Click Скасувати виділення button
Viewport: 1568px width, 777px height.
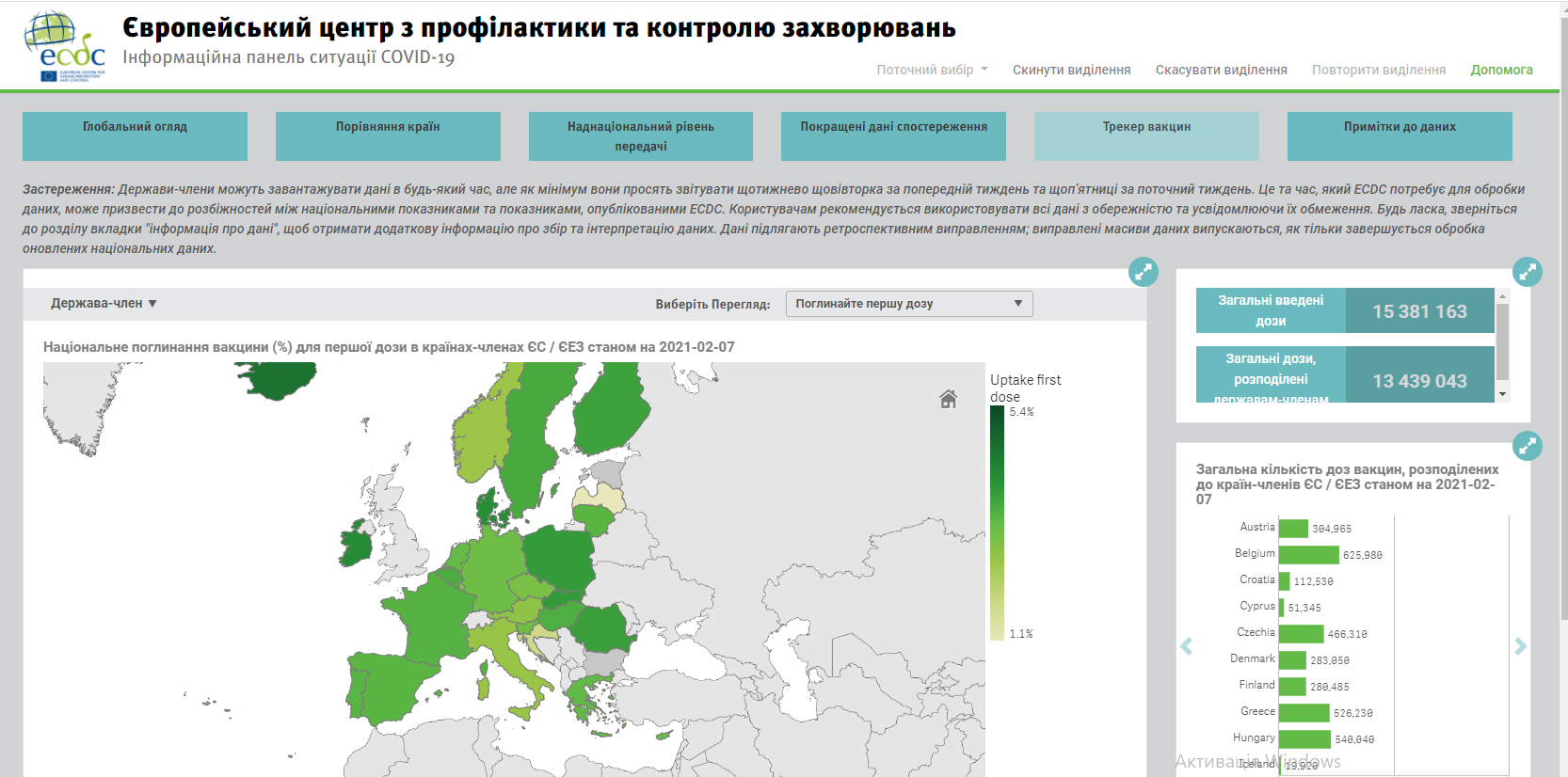[1221, 70]
